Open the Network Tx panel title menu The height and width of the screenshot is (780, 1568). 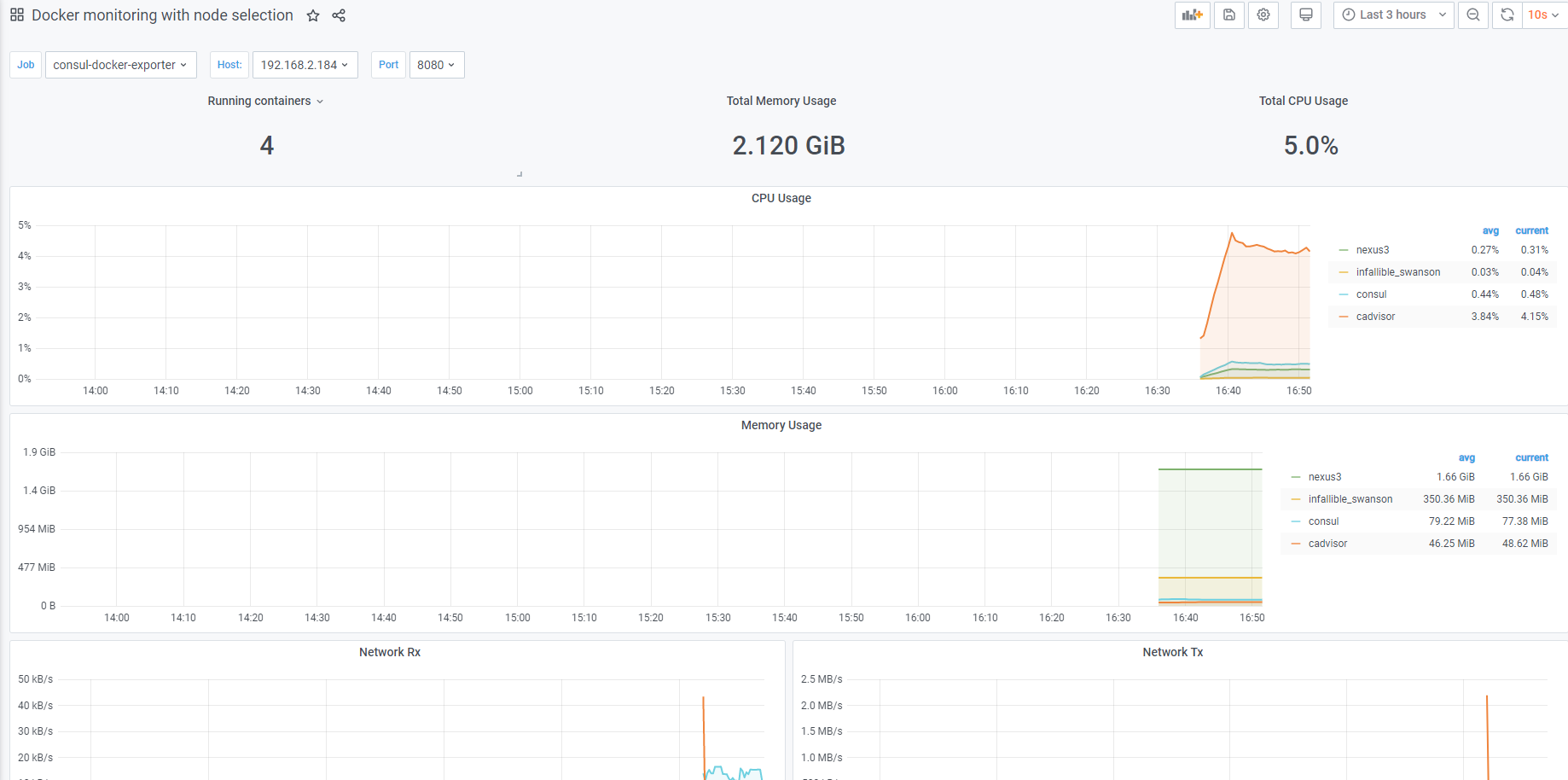click(1173, 652)
